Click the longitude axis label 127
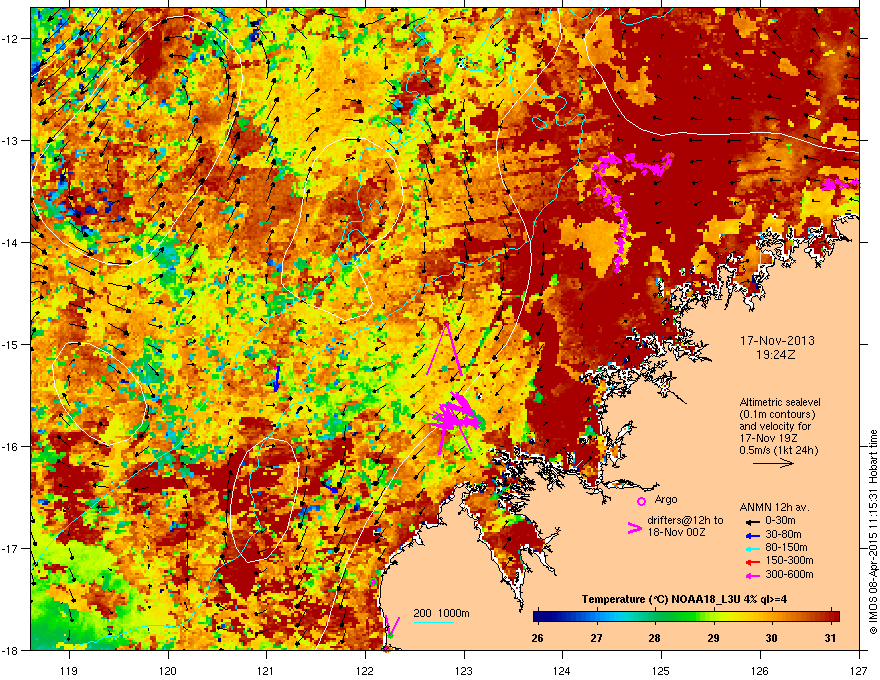The height and width of the screenshot is (680, 880). (x=859, y=670)
